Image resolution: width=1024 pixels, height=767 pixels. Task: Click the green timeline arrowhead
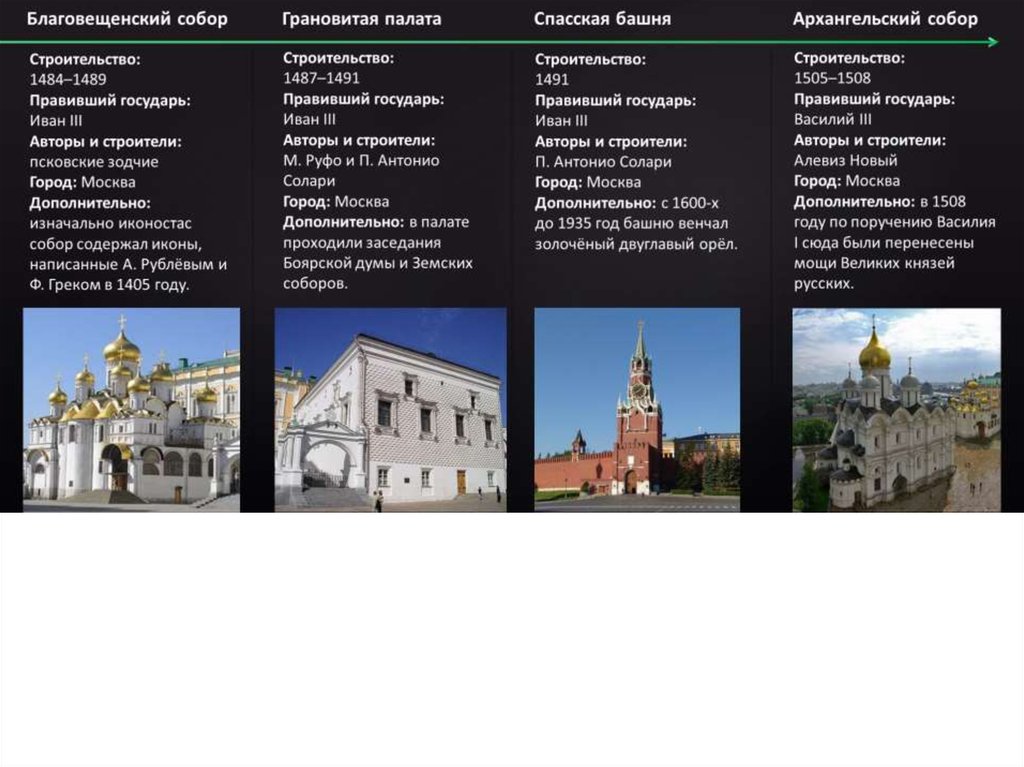(x=992, y=42)
